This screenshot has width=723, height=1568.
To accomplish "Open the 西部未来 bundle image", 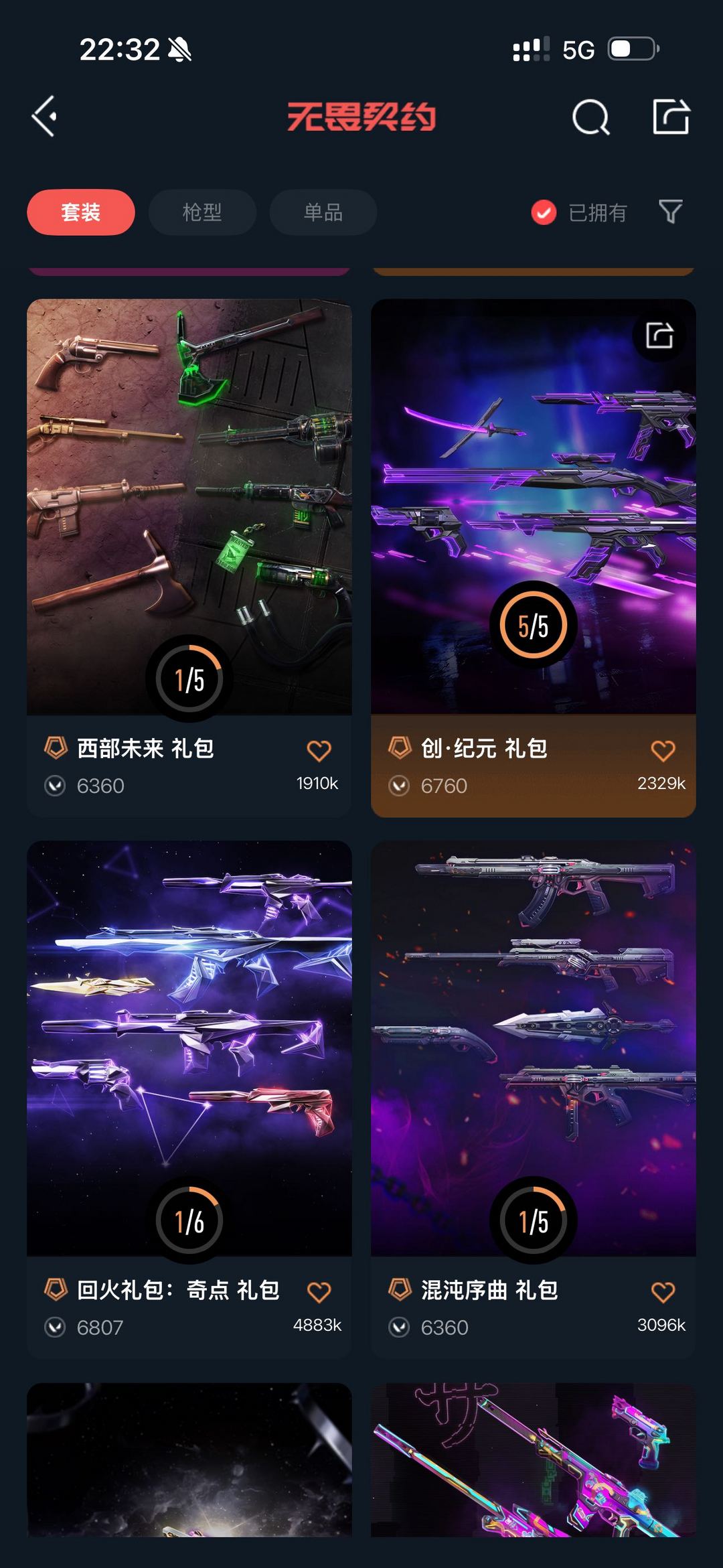I will (189, 506).
